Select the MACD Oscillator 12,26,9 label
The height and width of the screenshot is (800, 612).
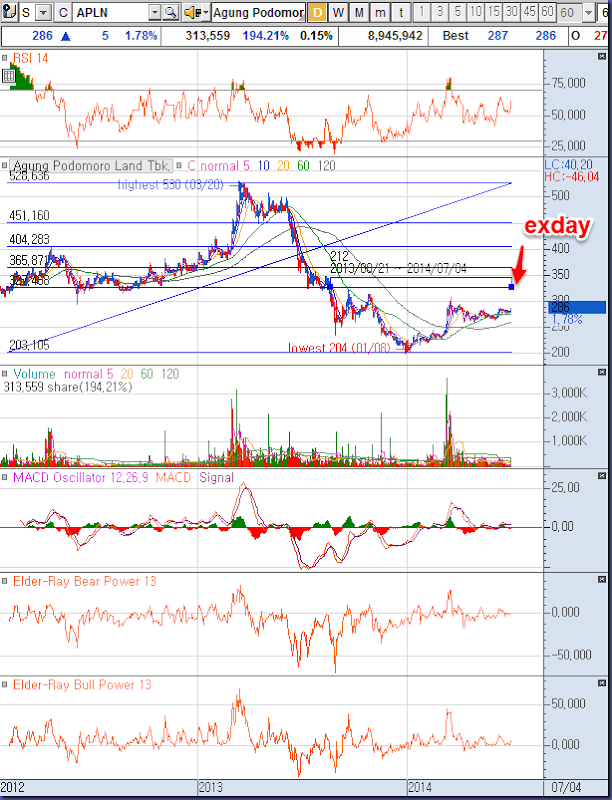coord(81,478)
